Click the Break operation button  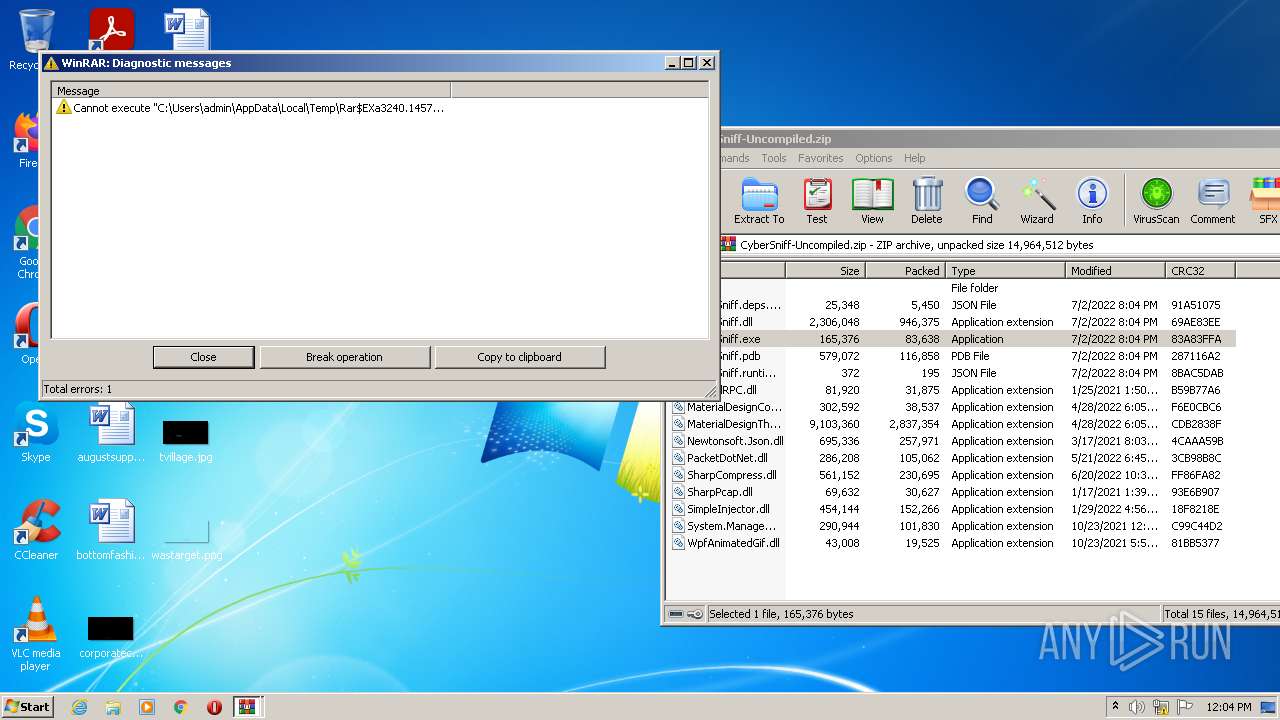(x=344, y=357)
